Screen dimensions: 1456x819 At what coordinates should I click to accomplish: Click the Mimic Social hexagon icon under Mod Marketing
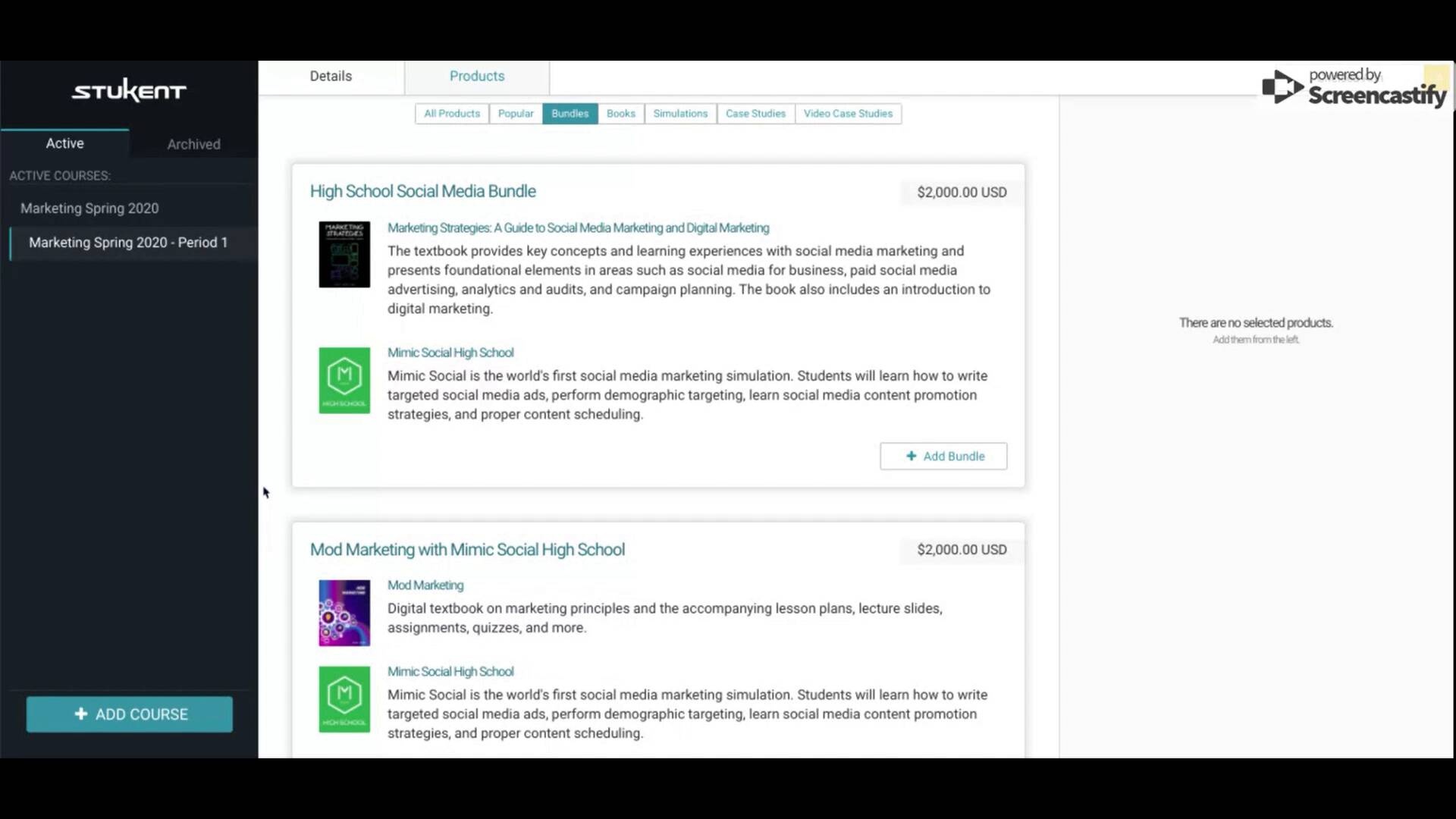pos(344,699)
